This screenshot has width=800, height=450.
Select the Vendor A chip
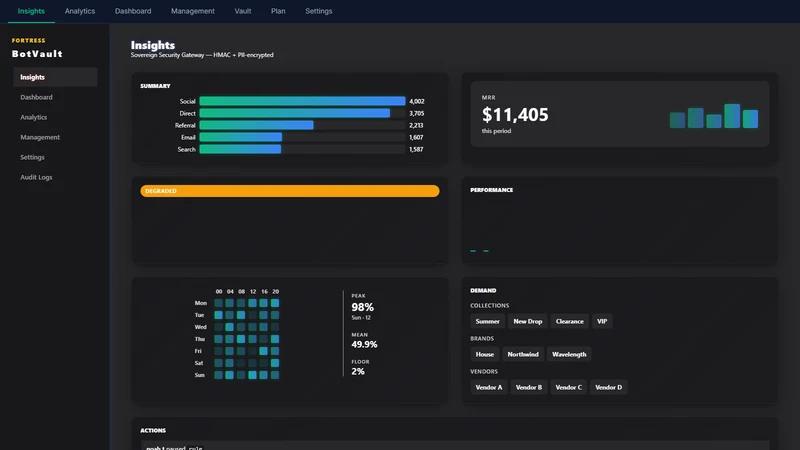coord(489,387)
